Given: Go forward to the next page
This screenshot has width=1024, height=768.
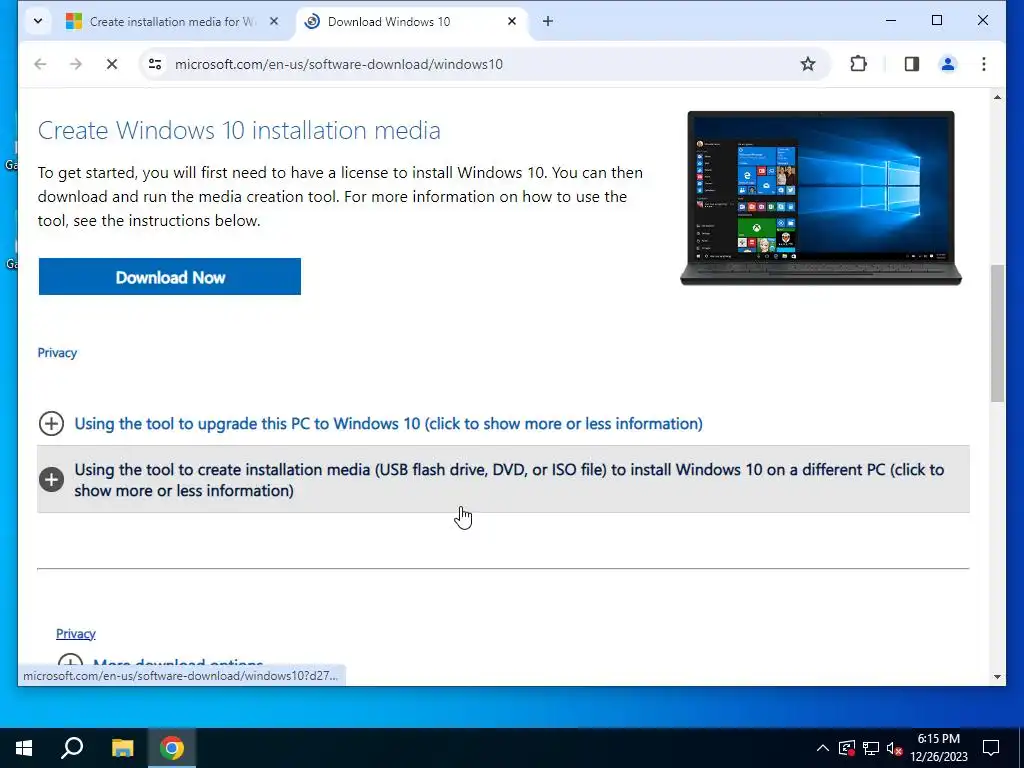Looking at the screenshot, I should tap(76, 64).
